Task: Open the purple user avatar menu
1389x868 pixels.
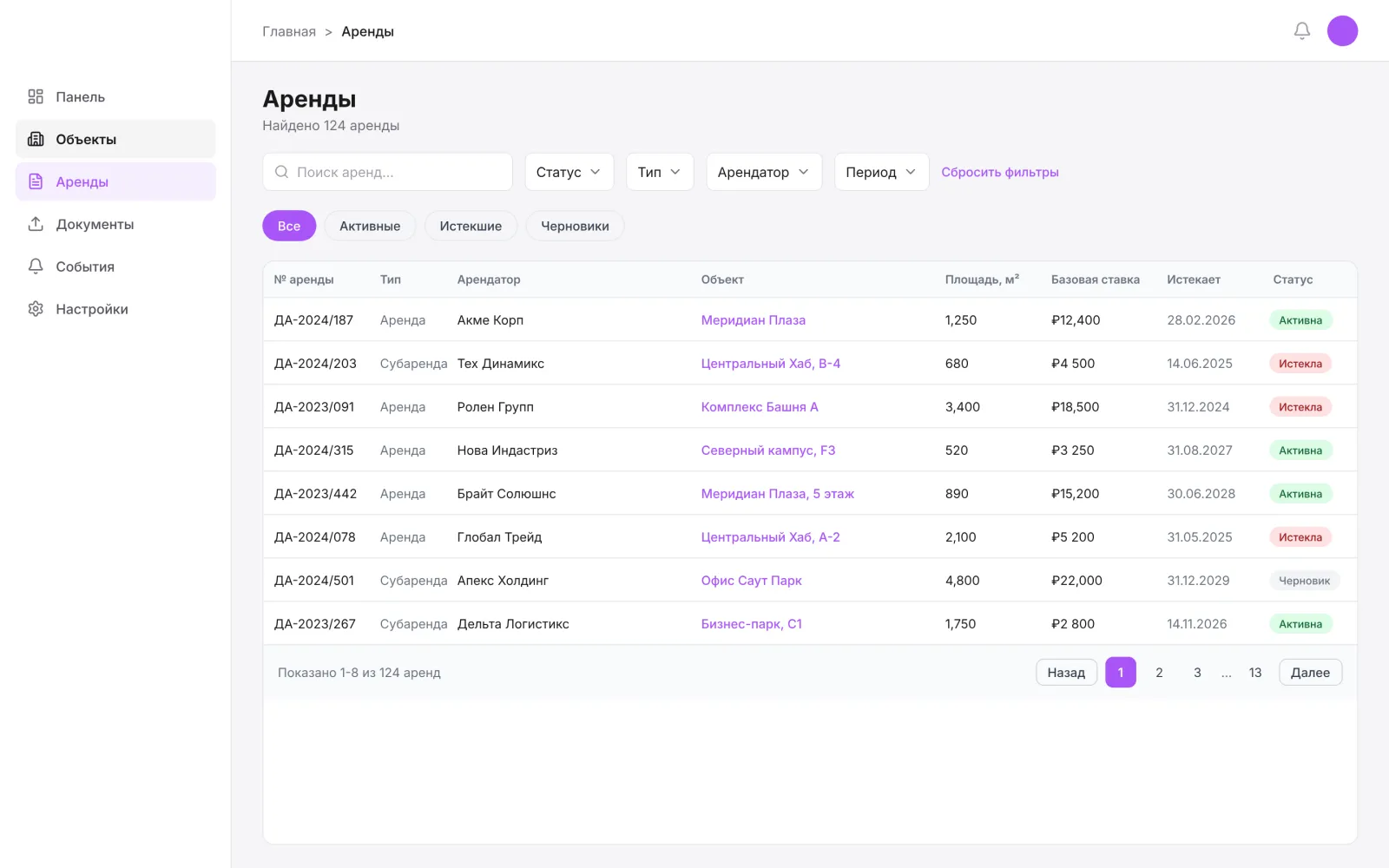Action: tap(1342, 31)
